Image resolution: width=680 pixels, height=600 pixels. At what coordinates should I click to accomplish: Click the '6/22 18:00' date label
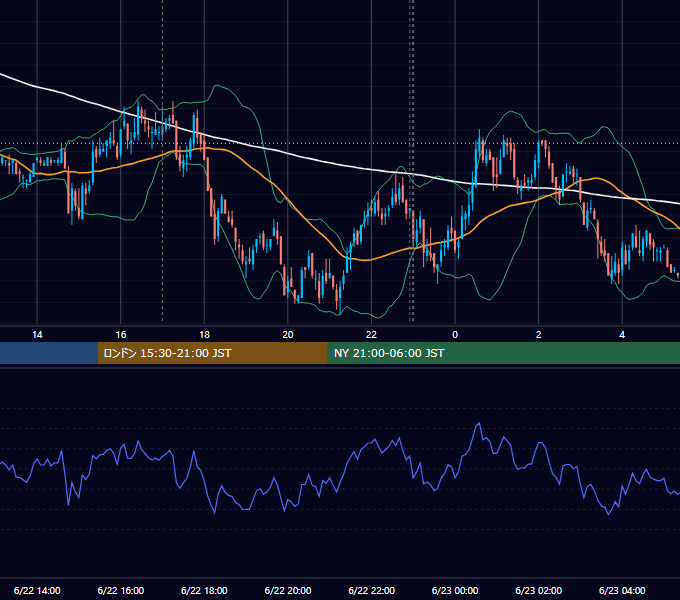[x=204, y=590]
